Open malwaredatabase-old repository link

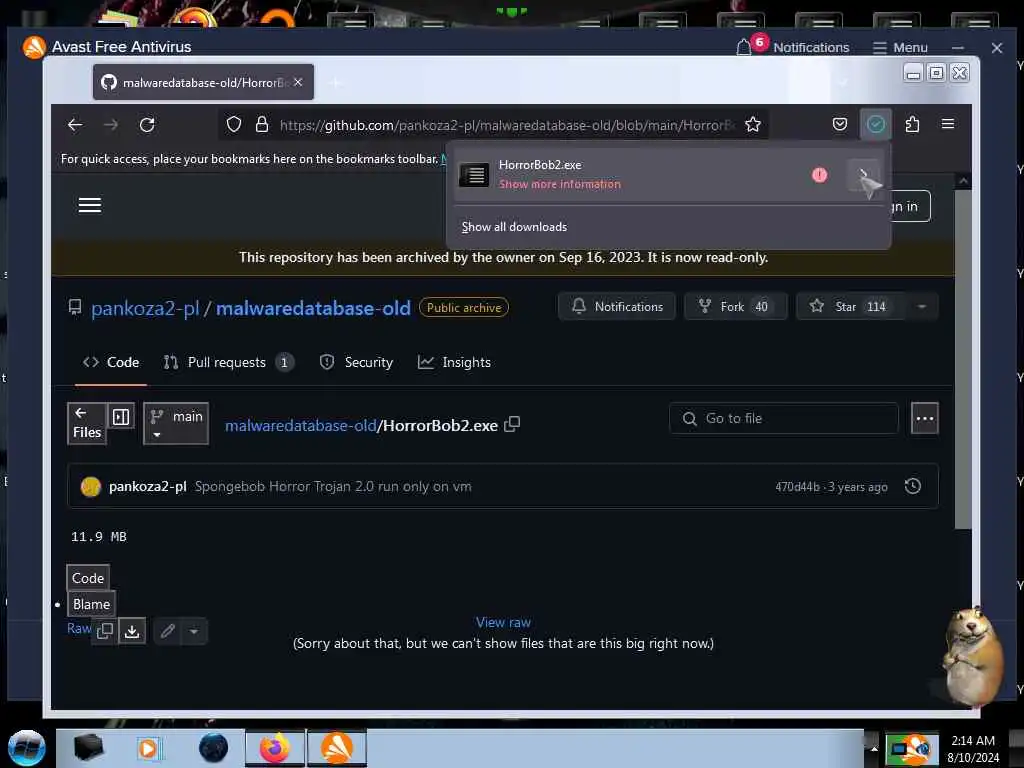click(x=313, y=308)
